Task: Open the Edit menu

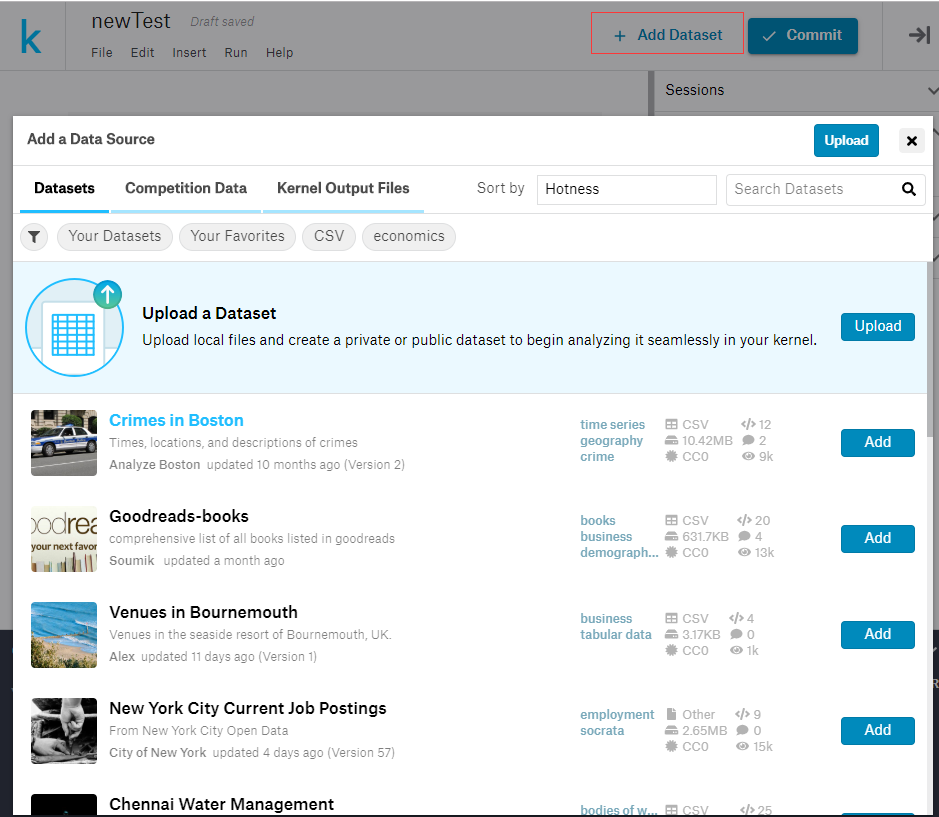Action: pyautogui.click(x=143, y=53)
